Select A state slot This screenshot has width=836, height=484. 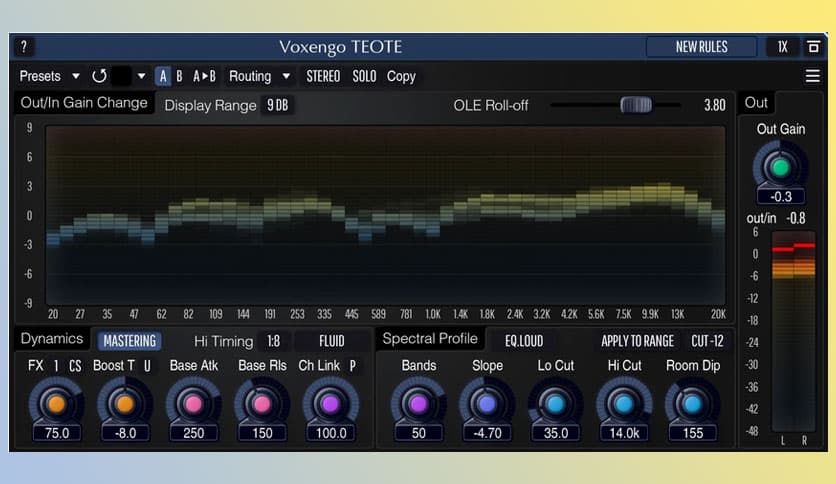pos(163,76)
